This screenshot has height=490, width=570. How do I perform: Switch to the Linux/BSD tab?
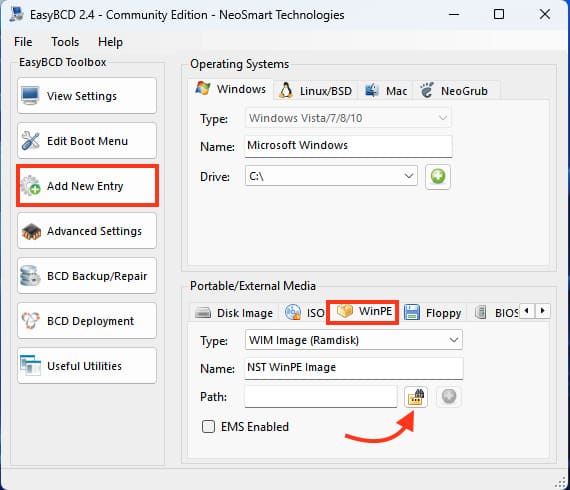pyautogui.click(x=316, y=91)
